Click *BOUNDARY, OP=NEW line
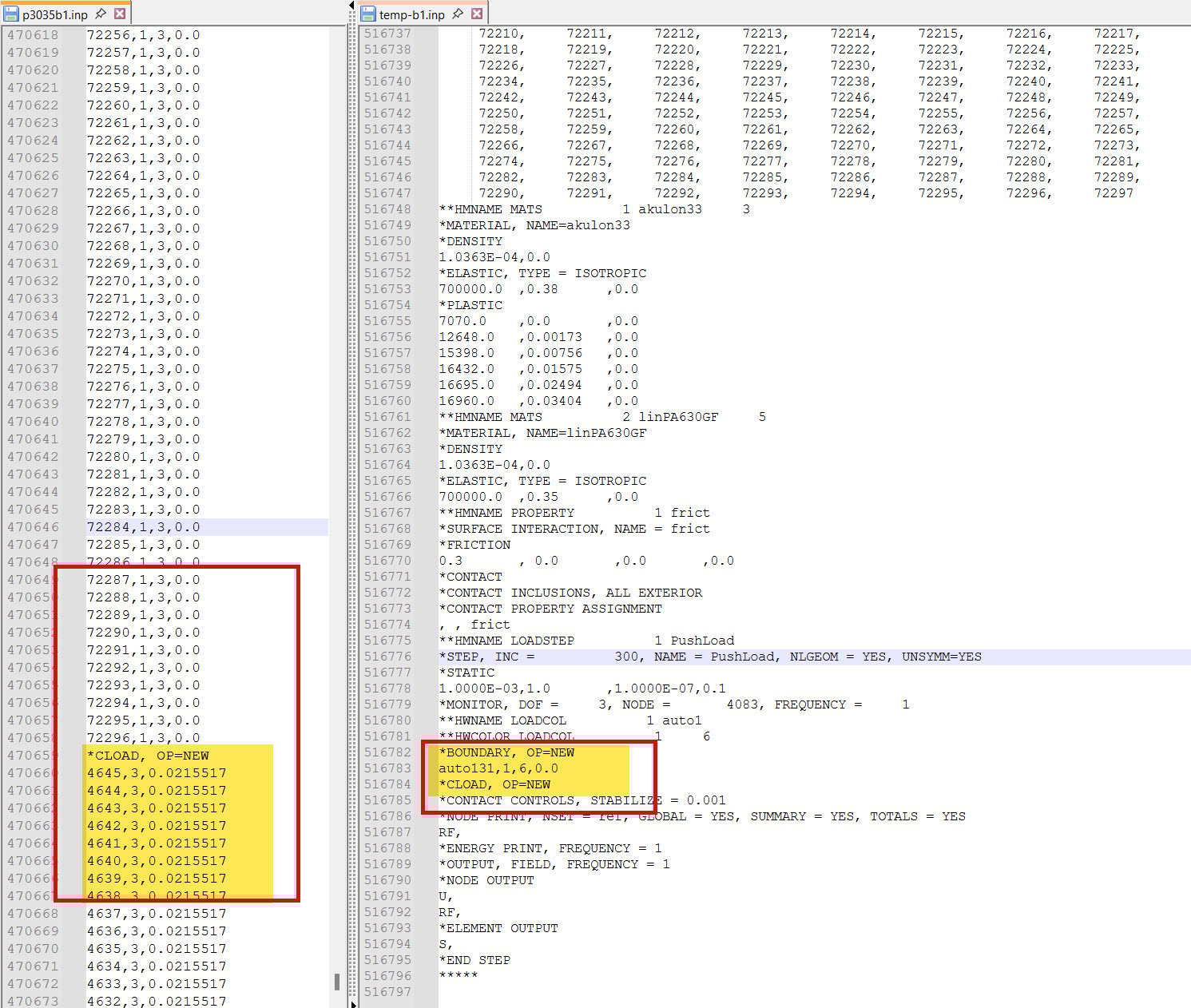 coord(506,752)
